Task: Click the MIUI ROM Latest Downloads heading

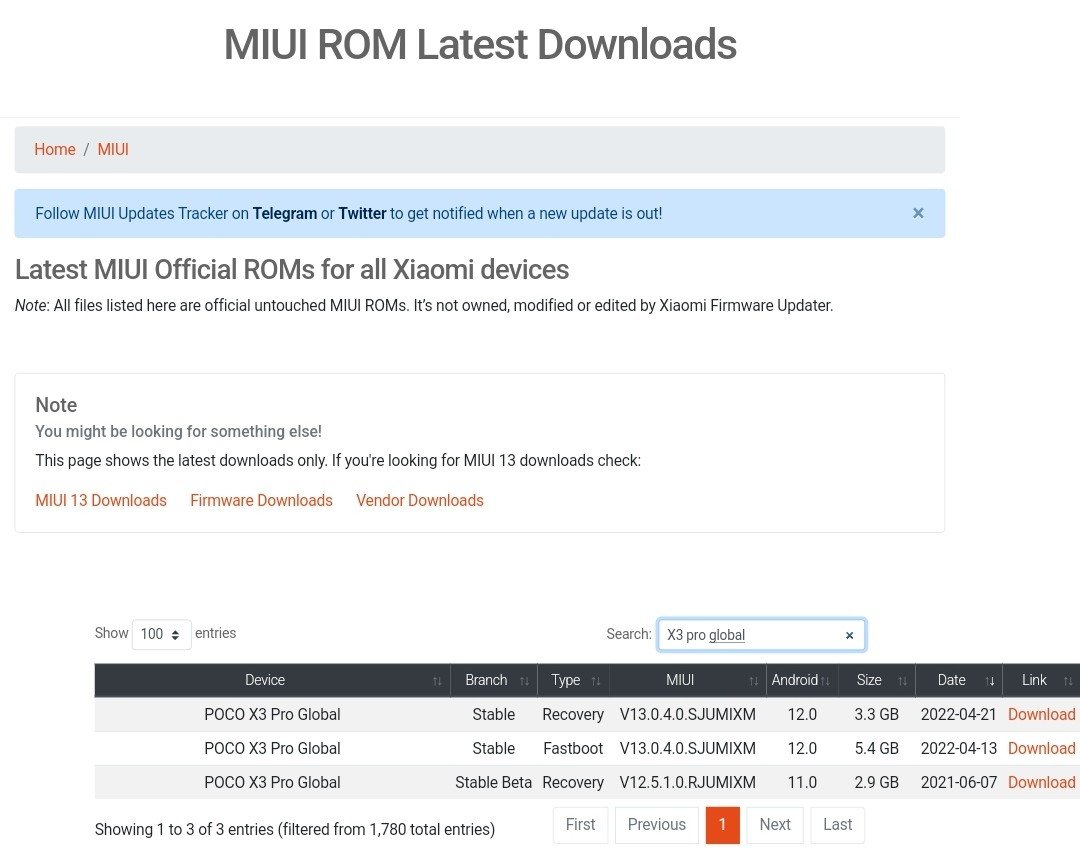Action: [x=480, y=45]
